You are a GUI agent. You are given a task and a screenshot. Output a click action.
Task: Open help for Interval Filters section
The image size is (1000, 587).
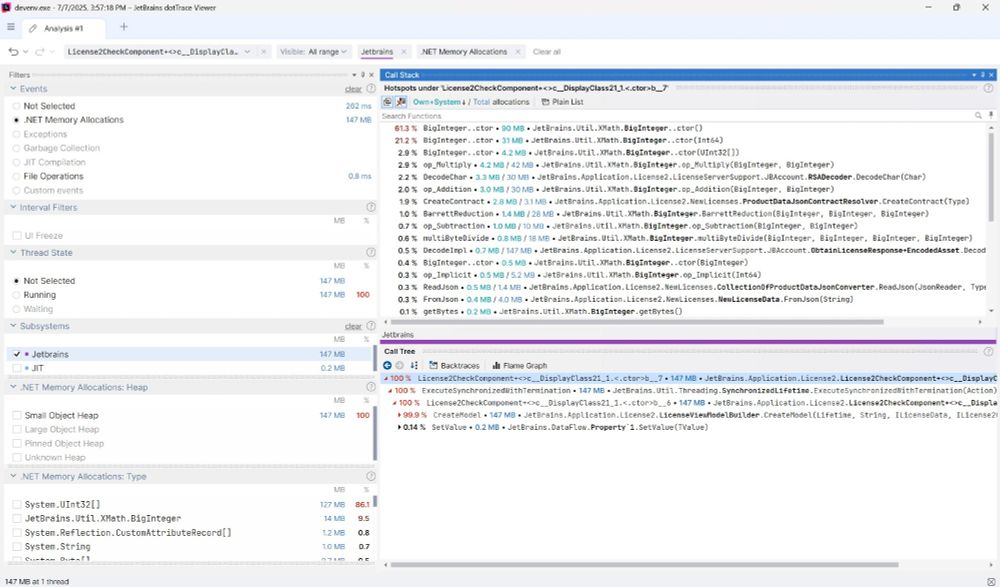(371, 207)
